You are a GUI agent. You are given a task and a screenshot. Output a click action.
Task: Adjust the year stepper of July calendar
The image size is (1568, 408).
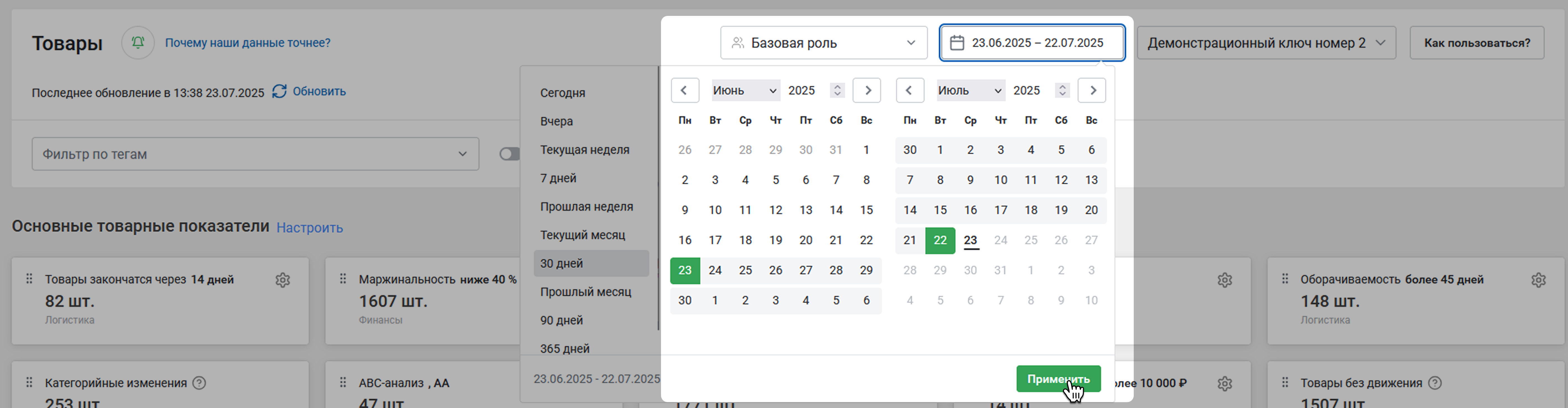click(1062, 91)
